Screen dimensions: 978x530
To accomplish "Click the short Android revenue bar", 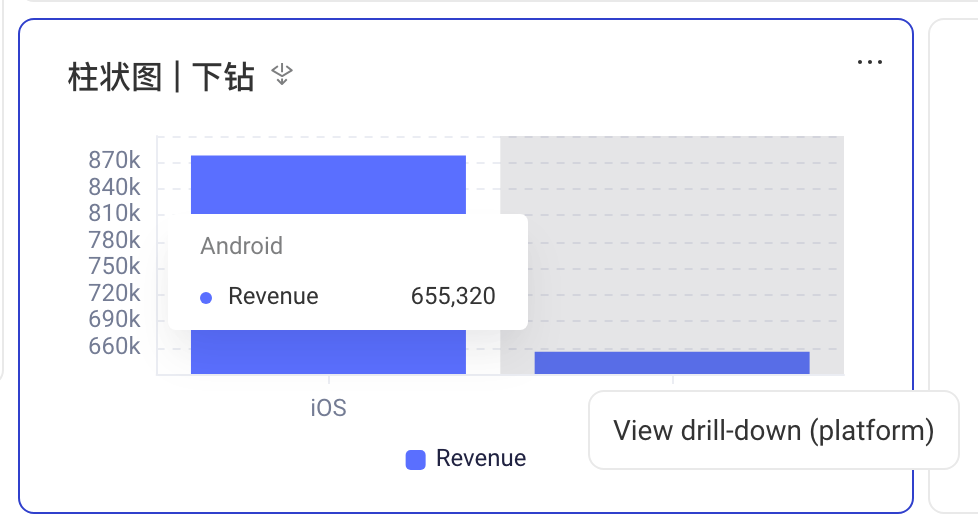I will 672,363.
